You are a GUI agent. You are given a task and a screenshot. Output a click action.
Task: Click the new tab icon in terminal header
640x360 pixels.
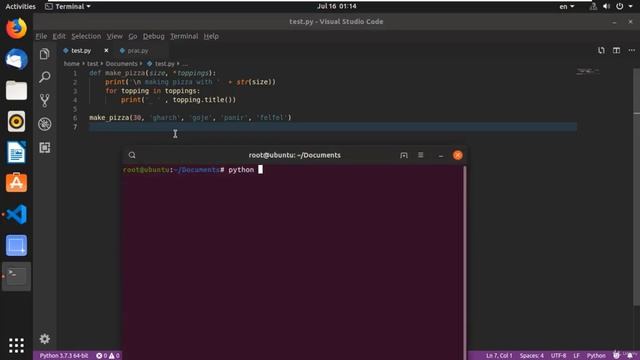point(404,155)
